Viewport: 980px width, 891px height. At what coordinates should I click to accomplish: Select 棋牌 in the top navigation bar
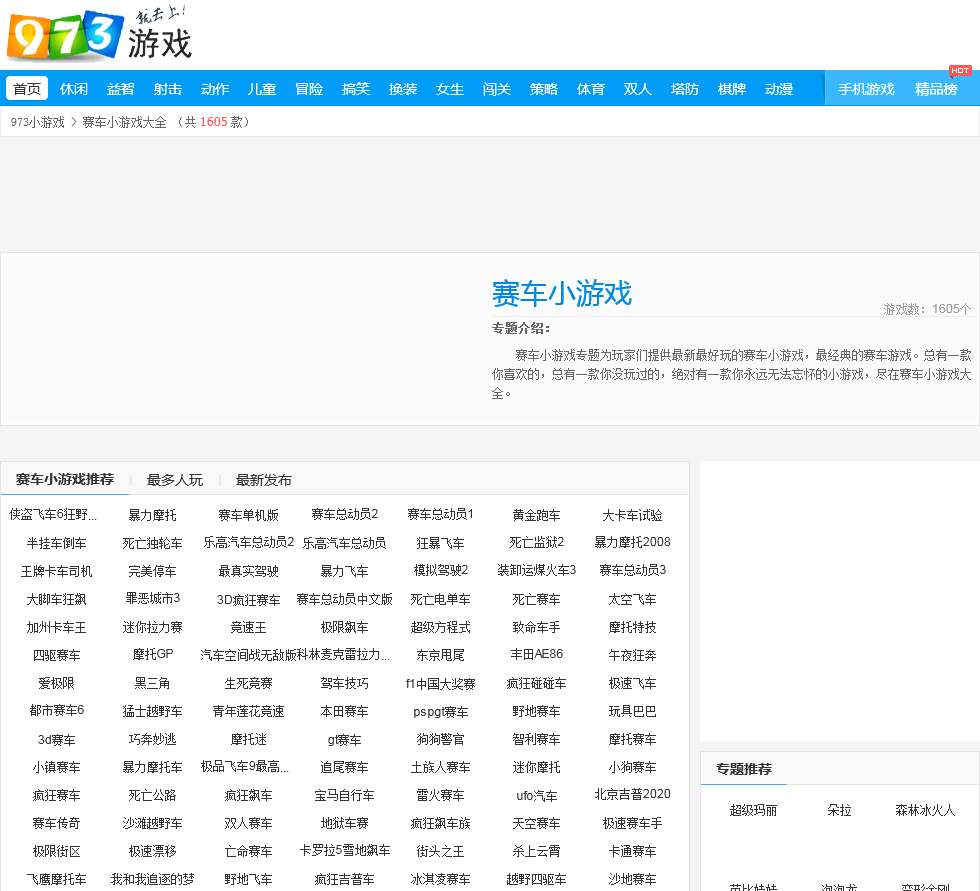click(x=731, y=89)
